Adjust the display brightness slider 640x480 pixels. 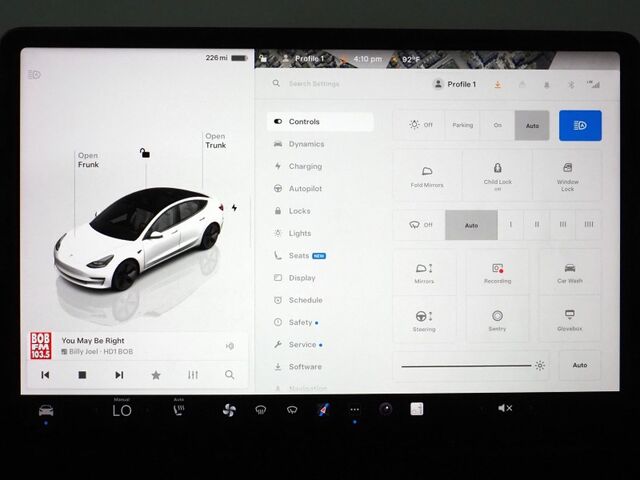click(x=471, y=366)
